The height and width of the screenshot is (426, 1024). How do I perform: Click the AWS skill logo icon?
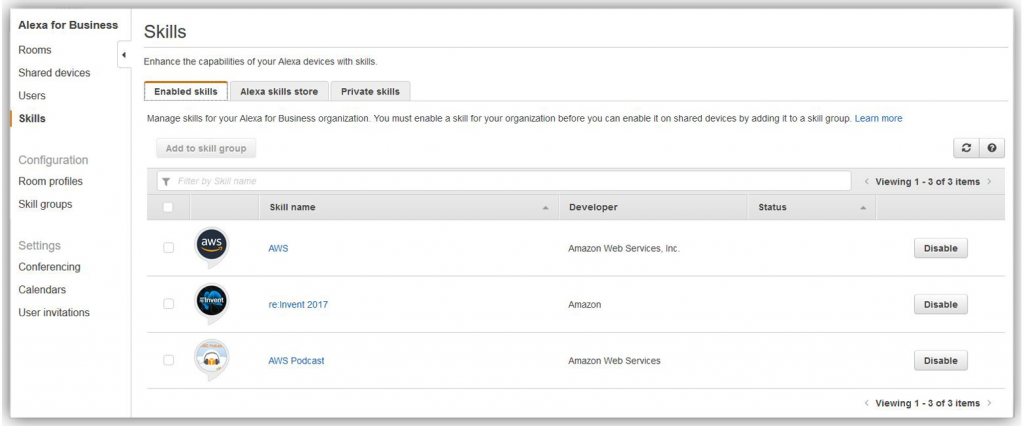pyautogui.click(x=211, y=246)
